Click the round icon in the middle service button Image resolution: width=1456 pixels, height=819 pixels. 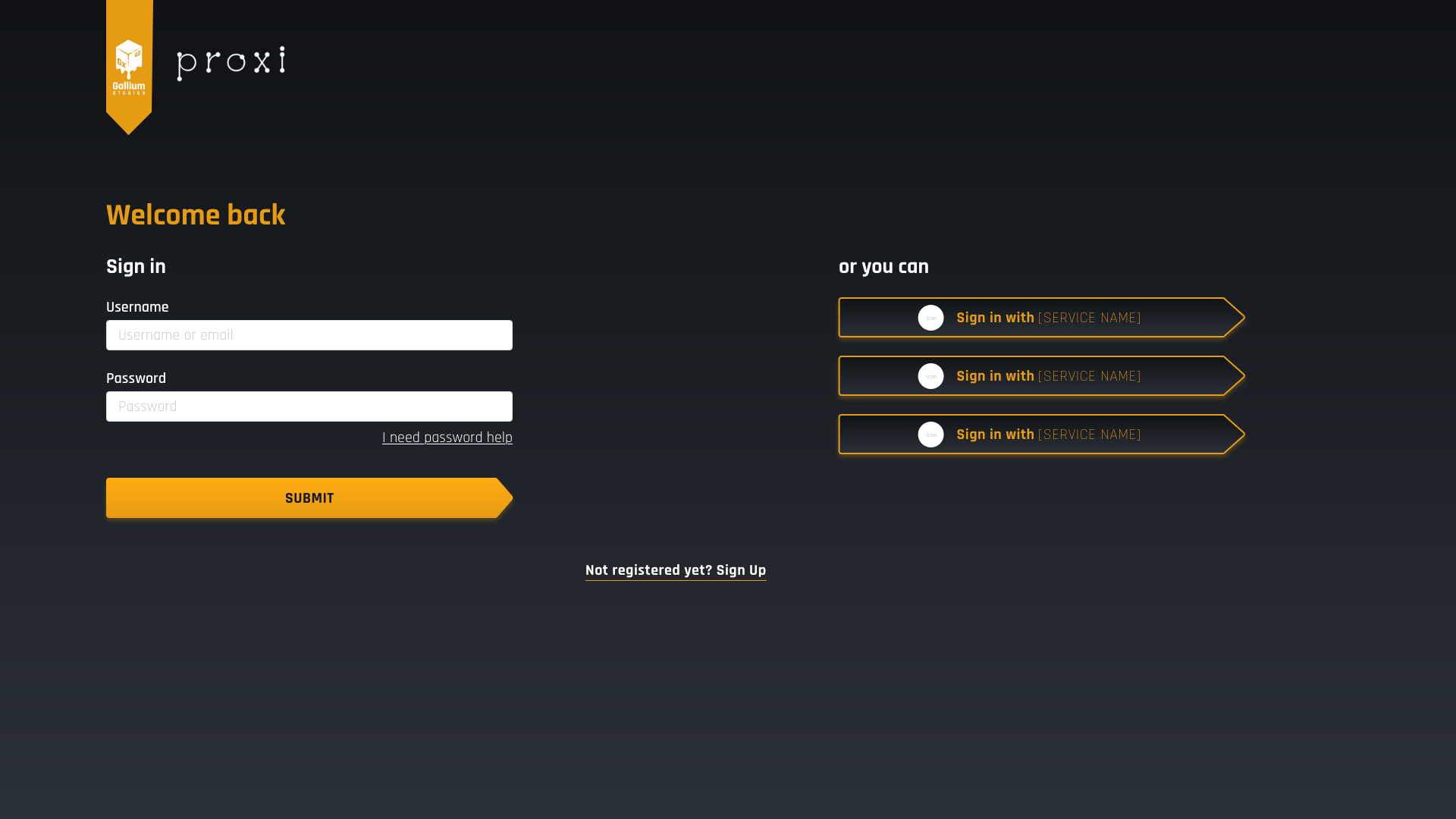930,376
